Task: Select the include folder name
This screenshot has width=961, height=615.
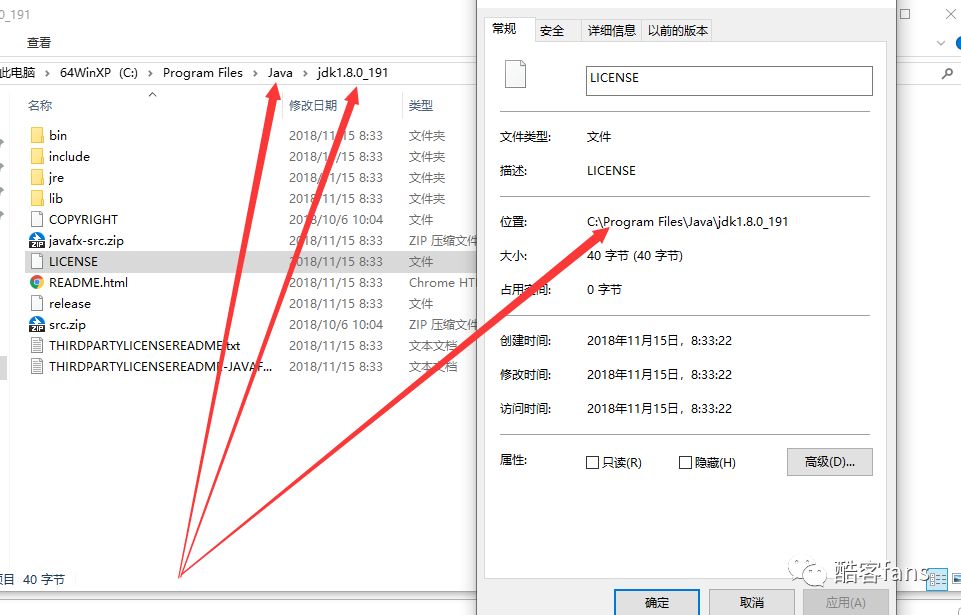Action: coord(69,156)
